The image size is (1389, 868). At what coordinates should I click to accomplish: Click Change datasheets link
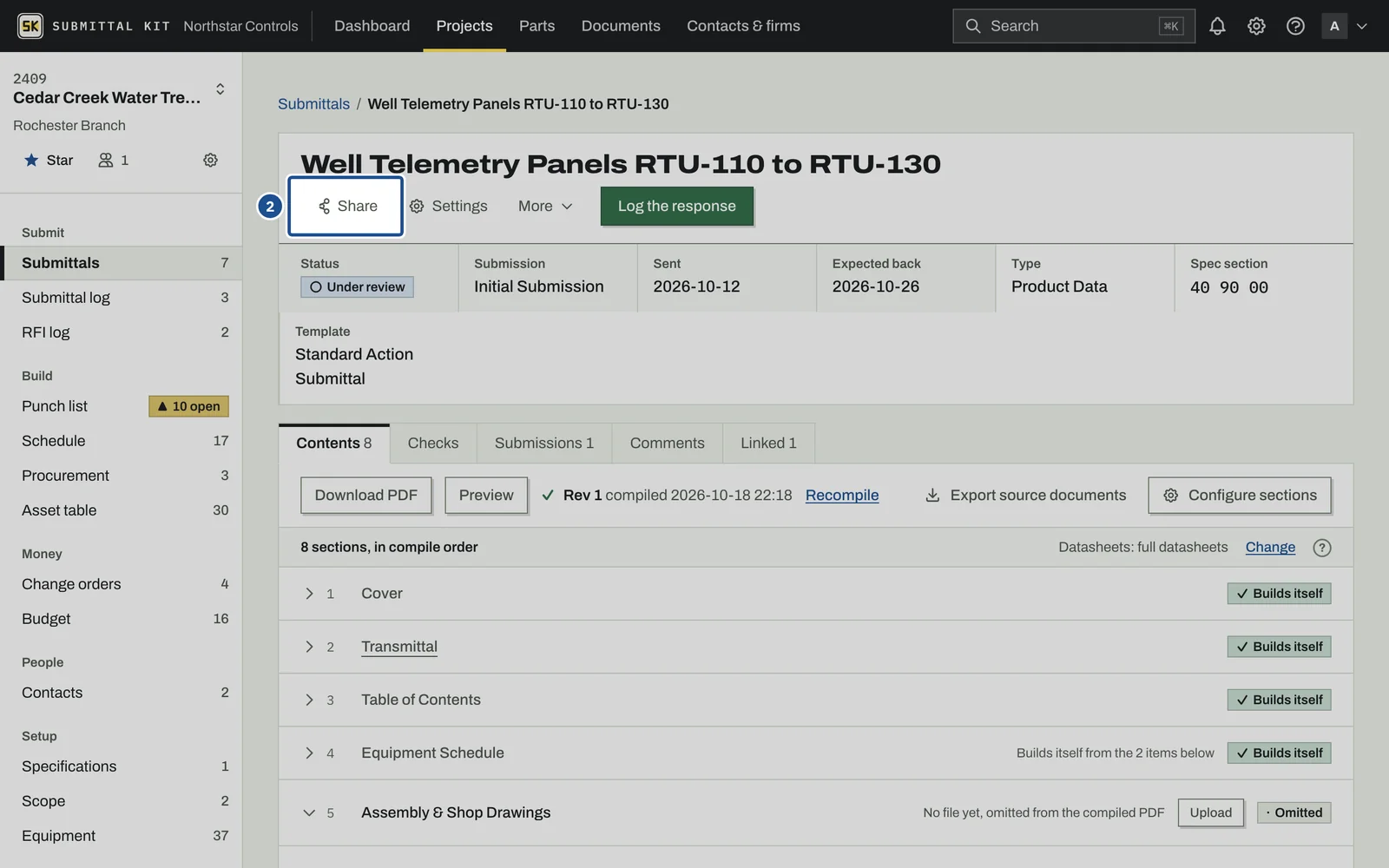(x=1270, y=547)
